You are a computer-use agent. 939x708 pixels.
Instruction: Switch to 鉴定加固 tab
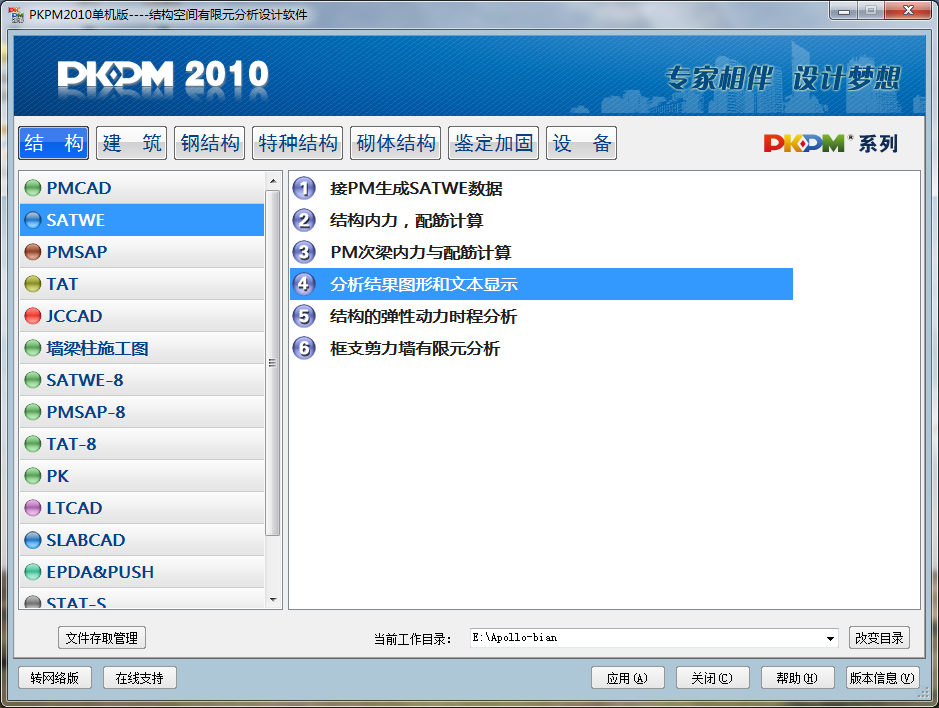click(493, 143)
